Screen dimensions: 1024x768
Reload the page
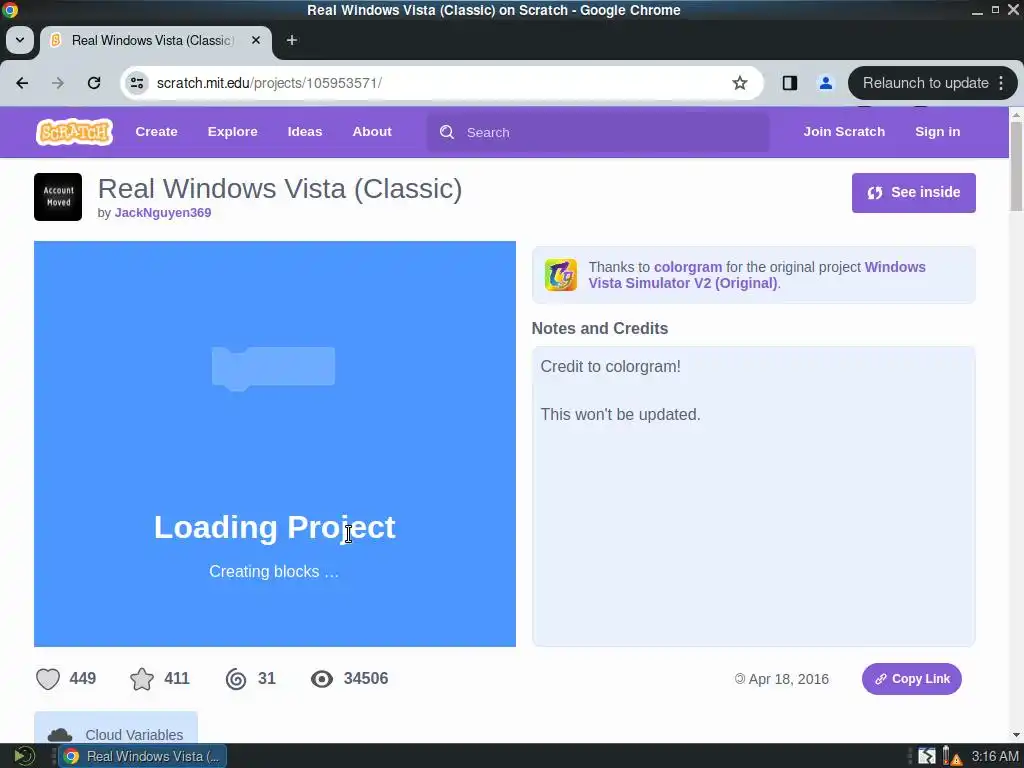click(x=94, y=83)
